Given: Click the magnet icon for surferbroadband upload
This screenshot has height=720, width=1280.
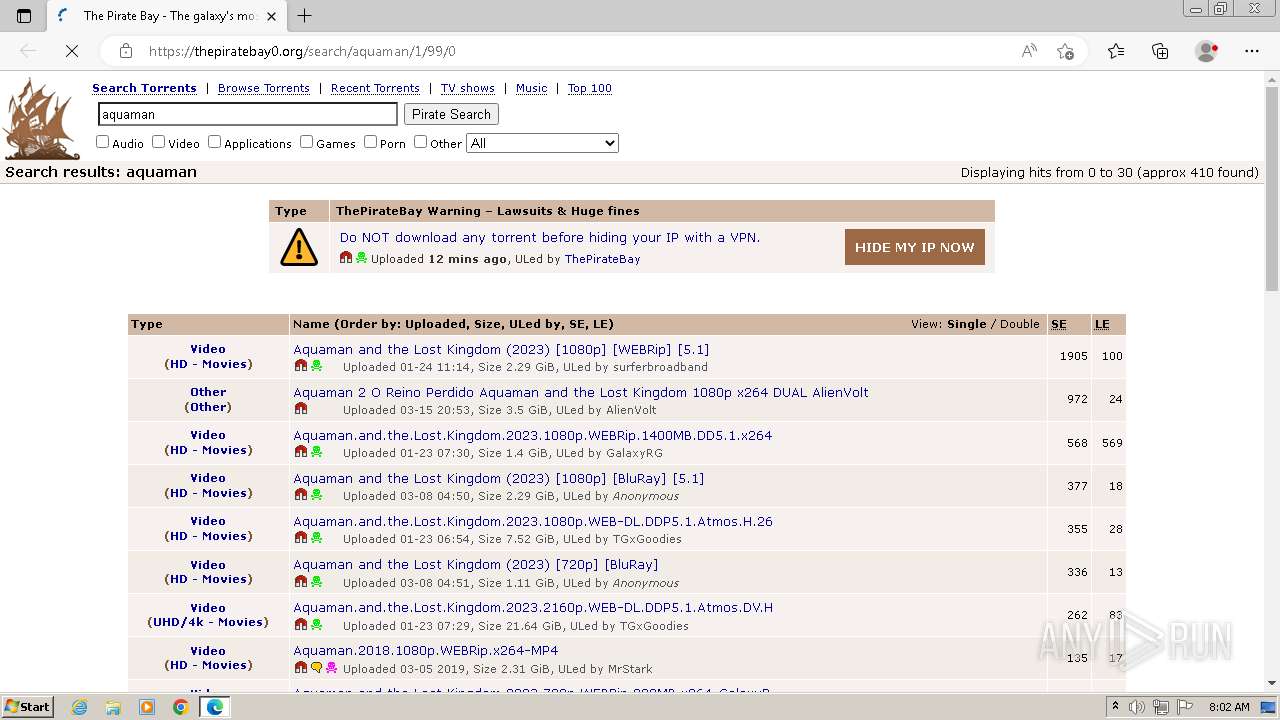Looking at the screenshot, I should (301, 366).
